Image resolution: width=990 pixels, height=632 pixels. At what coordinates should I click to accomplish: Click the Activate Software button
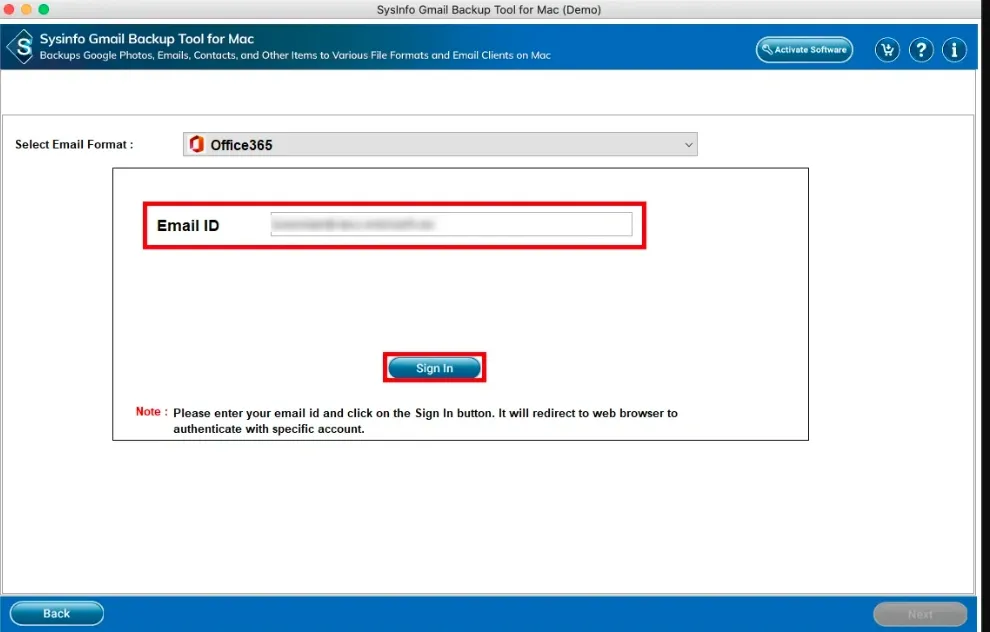pos(804,50)
